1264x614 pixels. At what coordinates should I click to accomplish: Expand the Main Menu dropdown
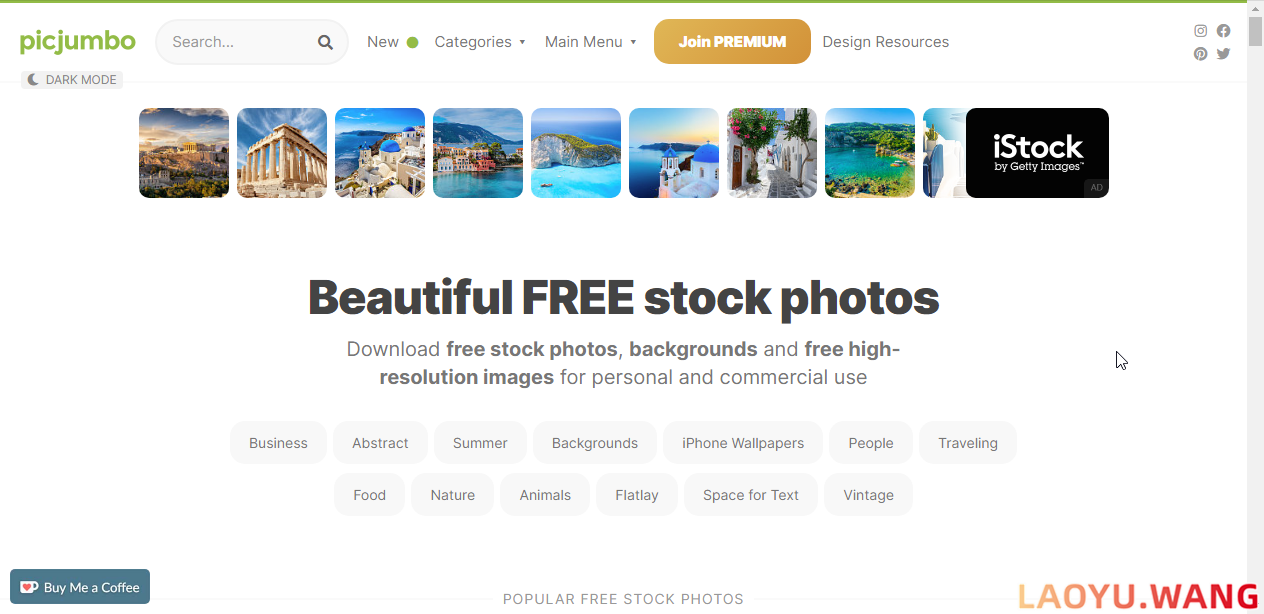[x=591, y=42]
